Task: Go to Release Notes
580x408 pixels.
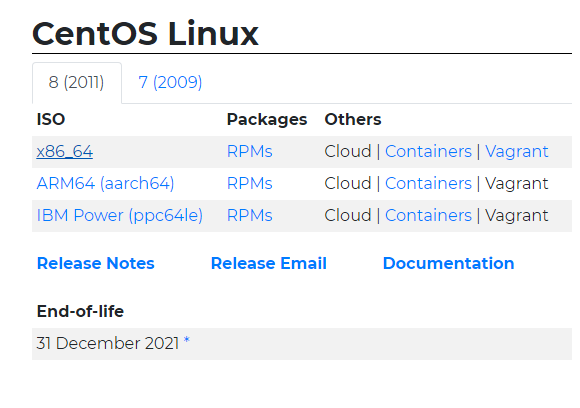Action: 96,263
